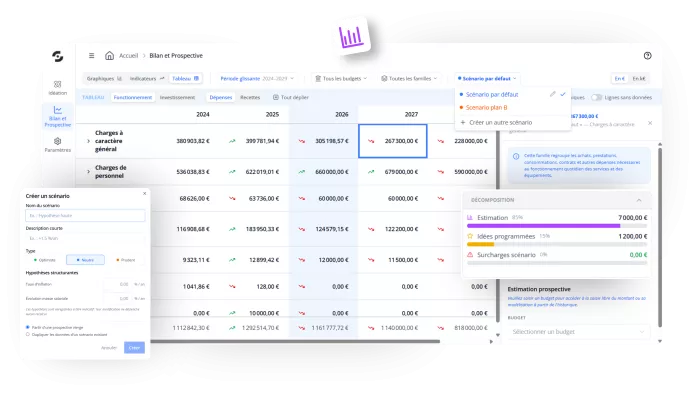
Task: Close the Créer un scénario dialog
Action: 144,194
